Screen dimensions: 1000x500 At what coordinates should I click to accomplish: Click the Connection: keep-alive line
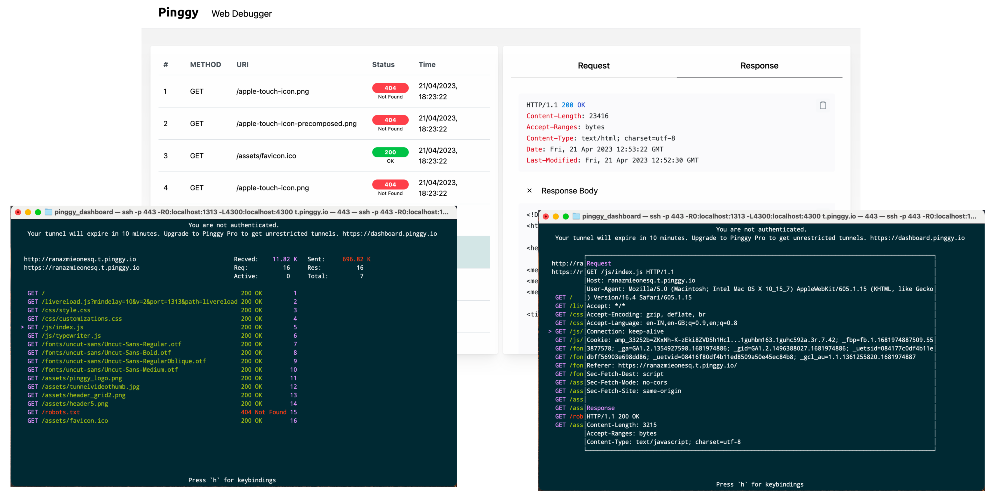coord(625,332)
